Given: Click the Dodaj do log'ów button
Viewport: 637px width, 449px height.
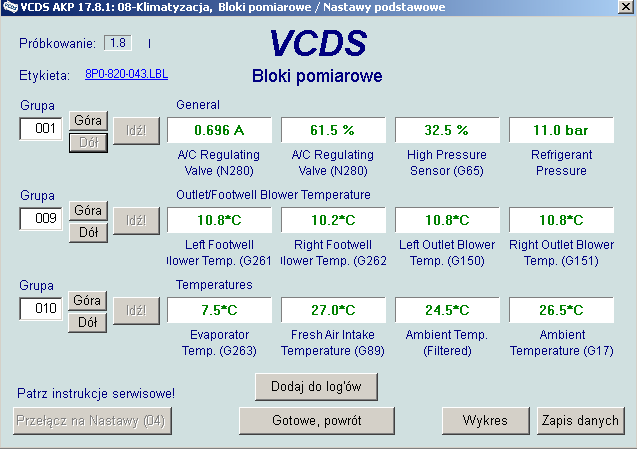Looking at the screenshot, I should 316,386.
